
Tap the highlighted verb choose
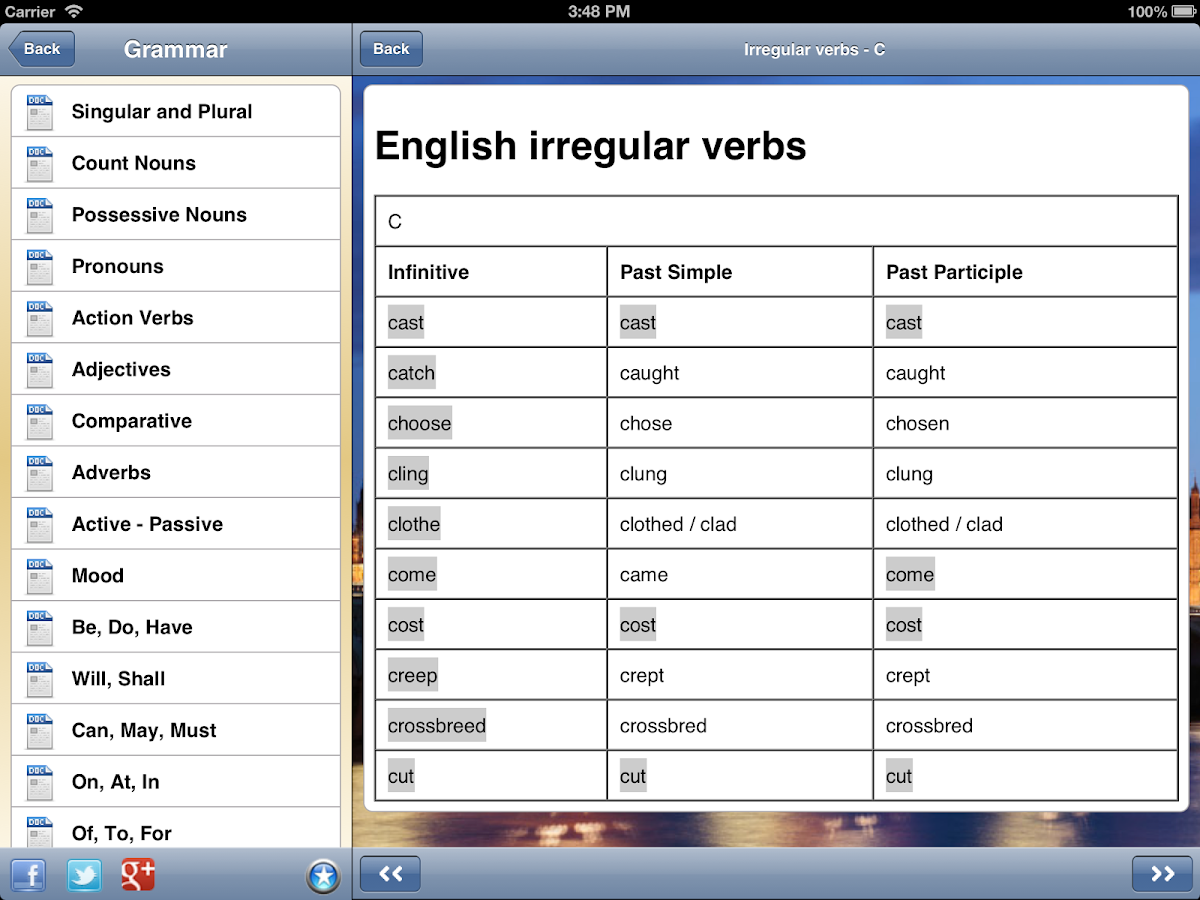click(x=419, y=423)
